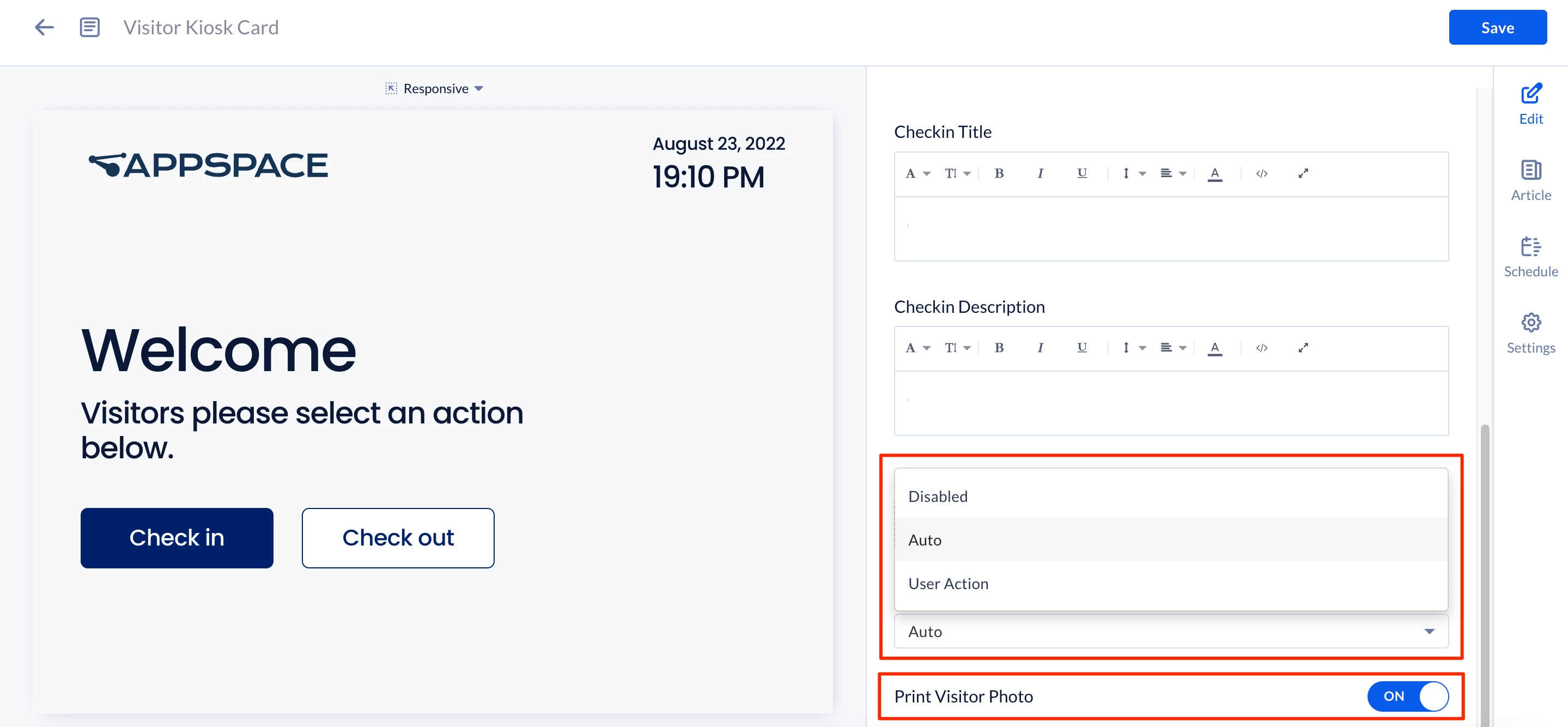Click text color icon in Checkin Description
Screen dimensions: 1568x727
[x=1214, y=348]
